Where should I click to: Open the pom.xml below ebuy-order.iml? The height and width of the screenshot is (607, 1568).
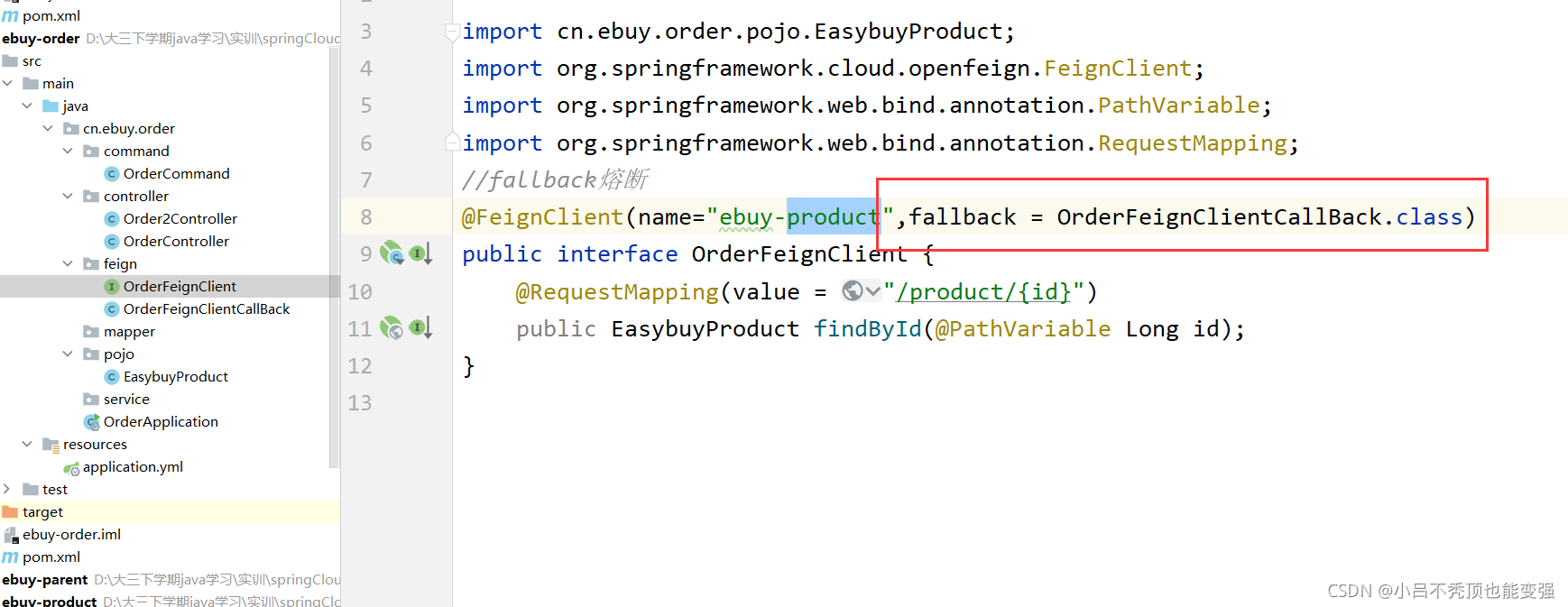coord(51,556)
